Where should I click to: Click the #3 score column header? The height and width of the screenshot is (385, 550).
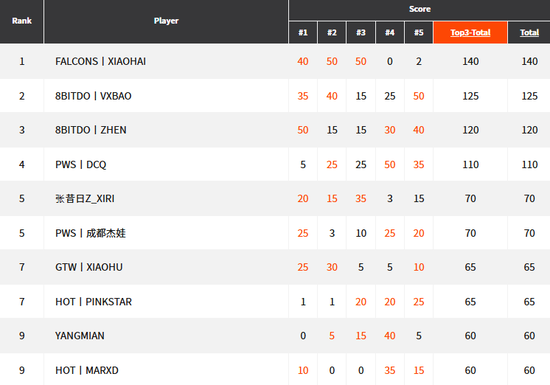pyautogui.click(x=361, y=33)
